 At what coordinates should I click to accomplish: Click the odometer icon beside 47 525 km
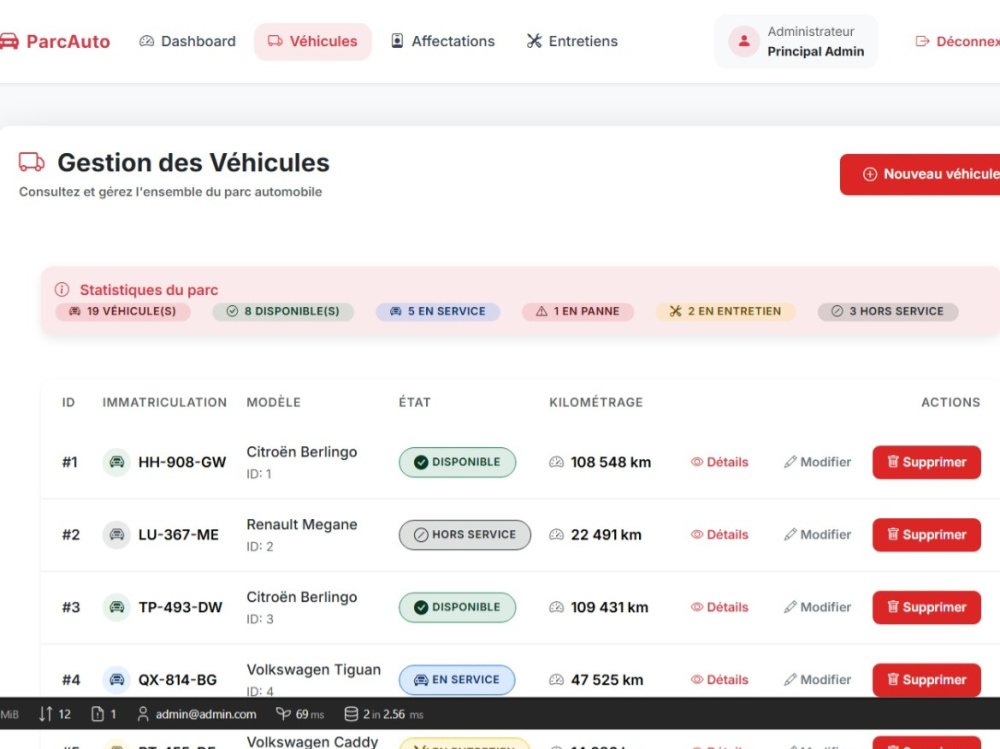(557, 679)
